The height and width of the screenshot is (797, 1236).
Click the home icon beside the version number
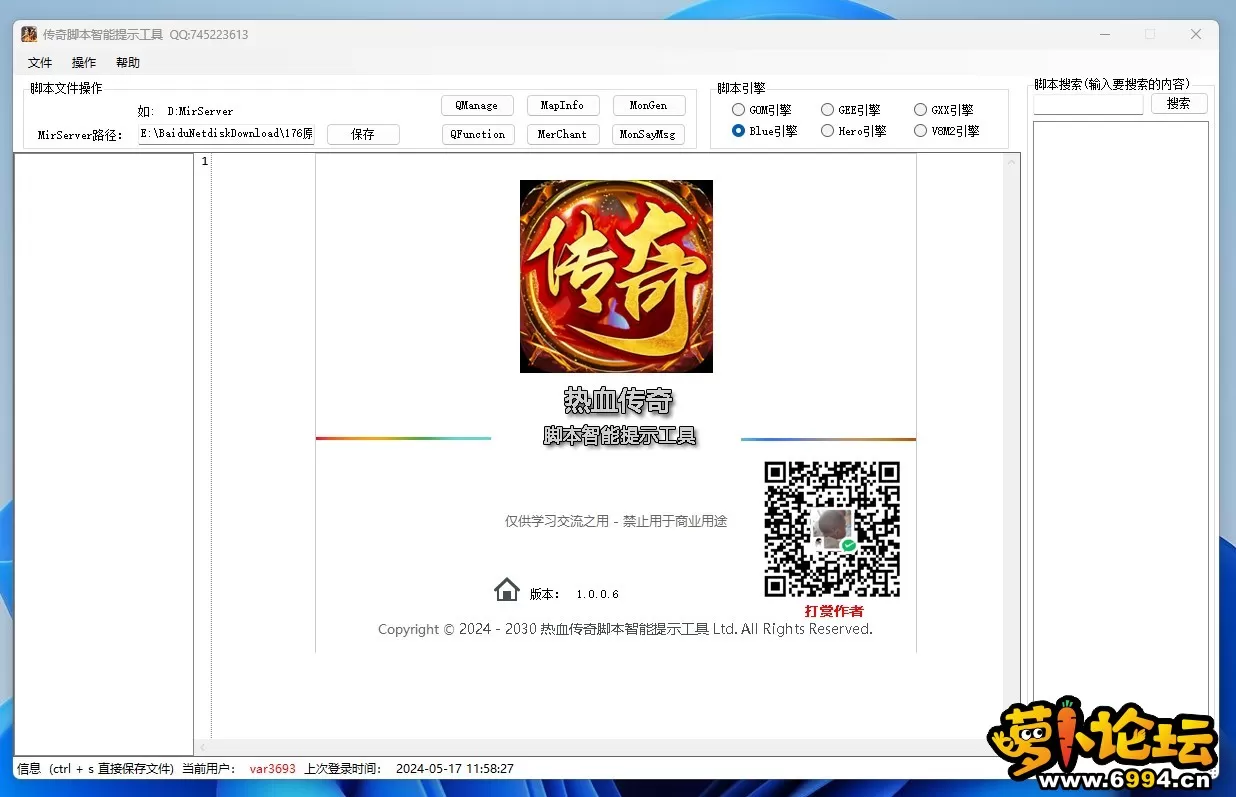[507, 590]
